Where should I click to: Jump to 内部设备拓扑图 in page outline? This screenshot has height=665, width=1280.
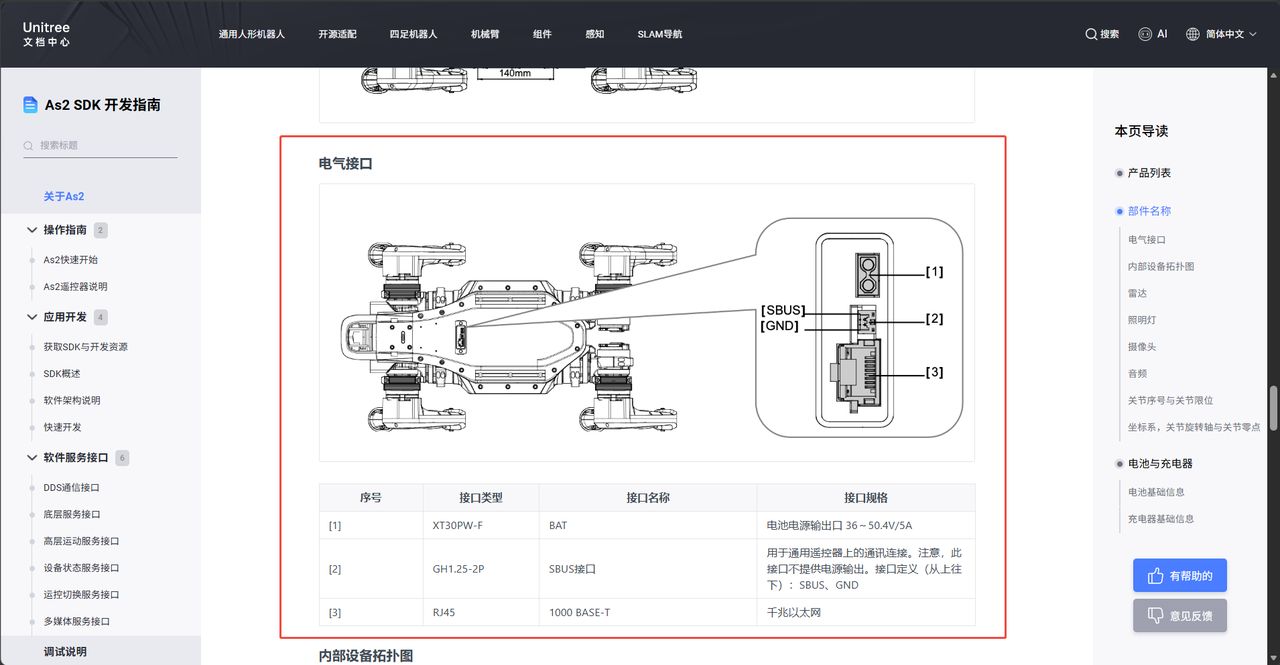tap(1161, 267)
